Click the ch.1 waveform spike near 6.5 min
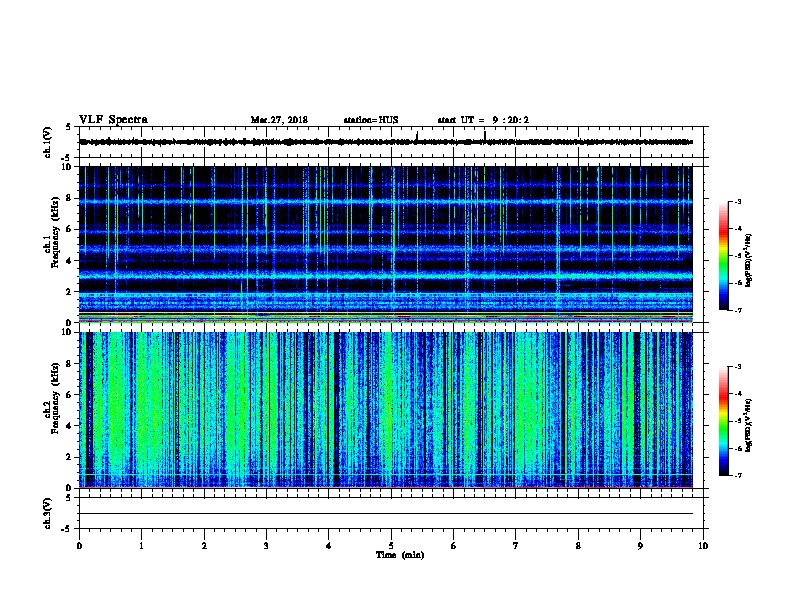Image resolution: width=792 pixels, height=612 pixels. [x=485, y=136]
